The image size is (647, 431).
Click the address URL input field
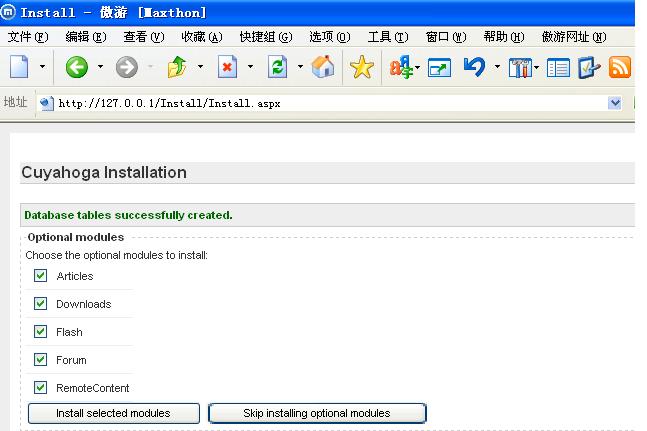[x=330, y=103]
